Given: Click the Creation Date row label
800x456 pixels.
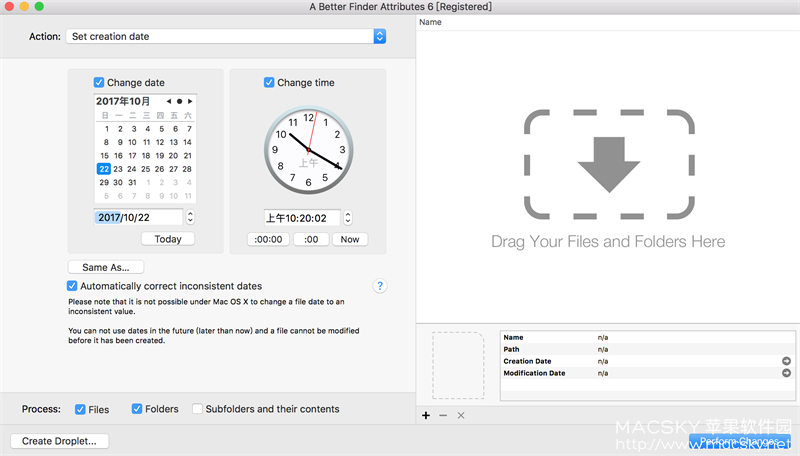Looking at the screenshot, I should click(527, 361).
